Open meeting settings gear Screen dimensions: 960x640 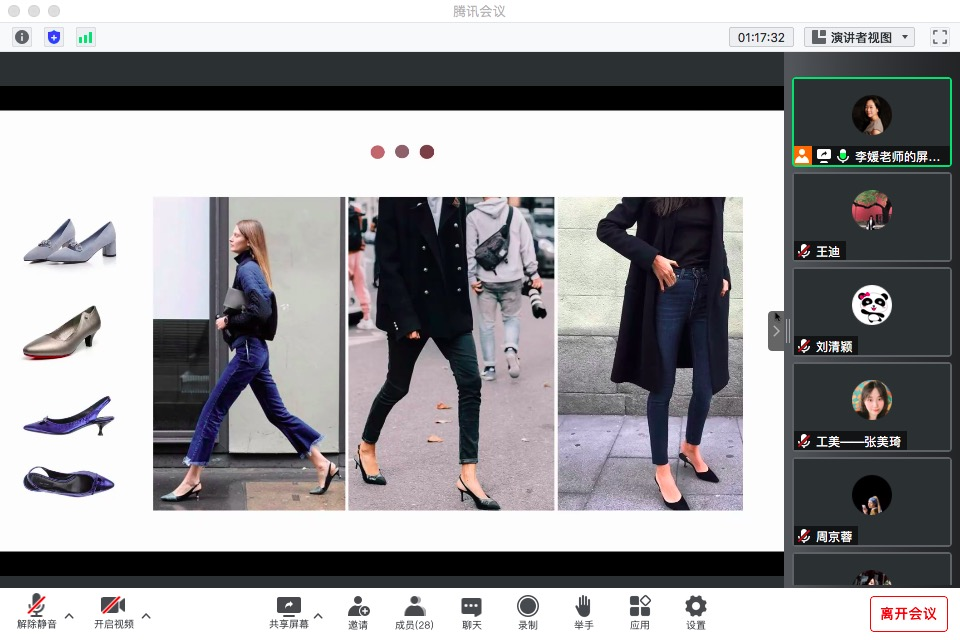(x=696, y=612)
